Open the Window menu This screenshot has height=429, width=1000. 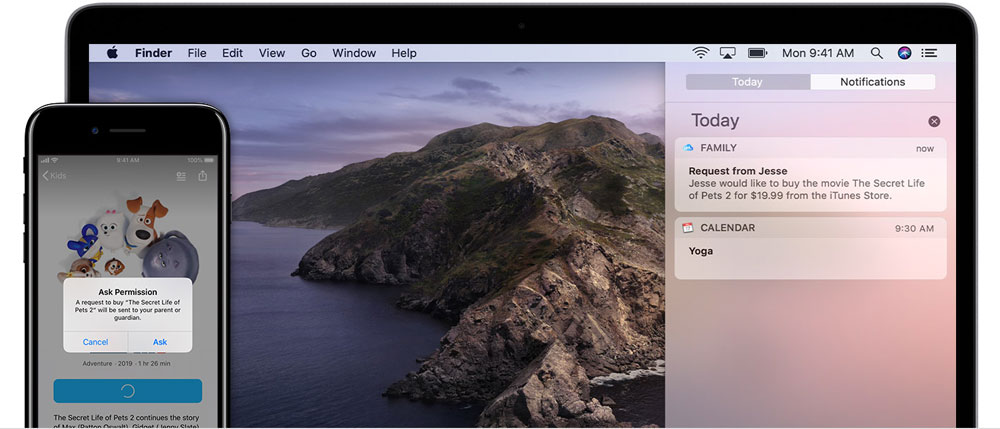coord(354,53)
